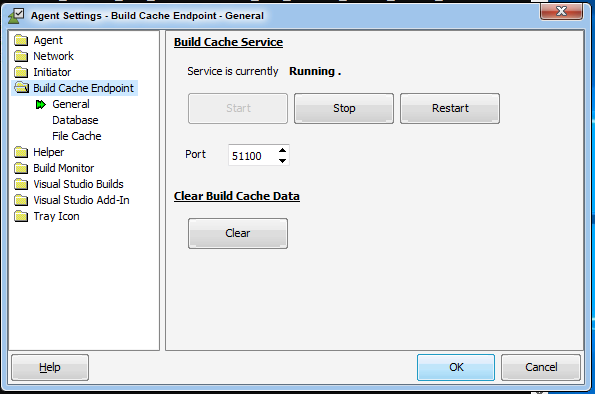Image resolution: width=595 pixels, height=394 pixels.
Task: Select the Database settings page
Action: click(x=75, y=120)
